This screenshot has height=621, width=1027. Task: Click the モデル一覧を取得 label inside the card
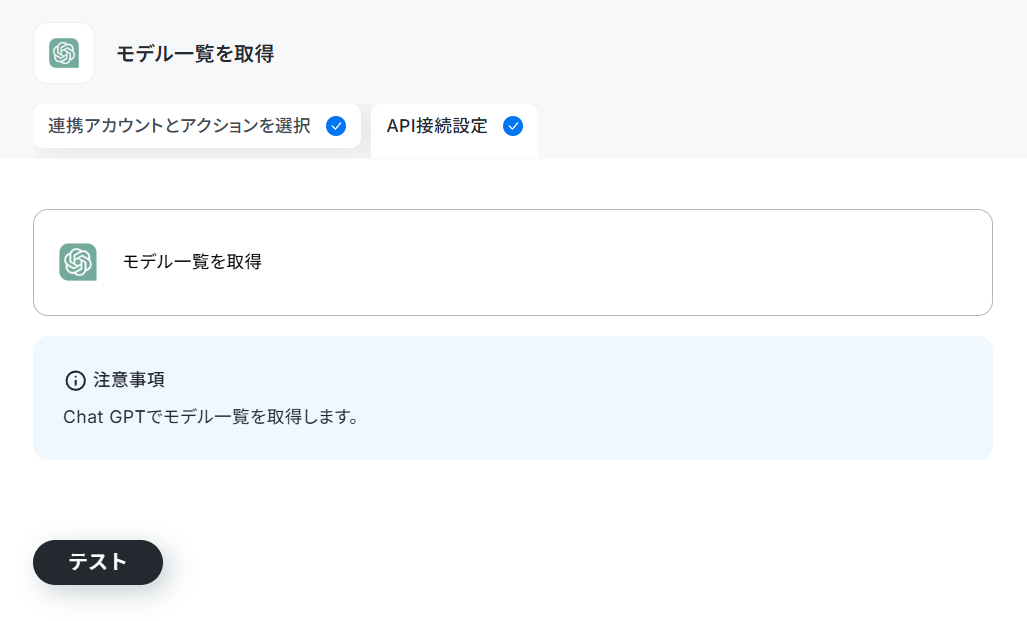pyautogui.click(x=193, y=262)
